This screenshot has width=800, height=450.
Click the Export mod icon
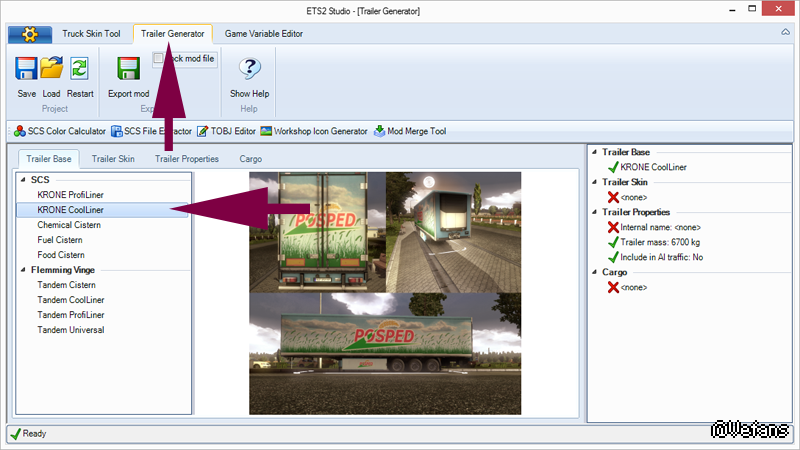(128, 70)
